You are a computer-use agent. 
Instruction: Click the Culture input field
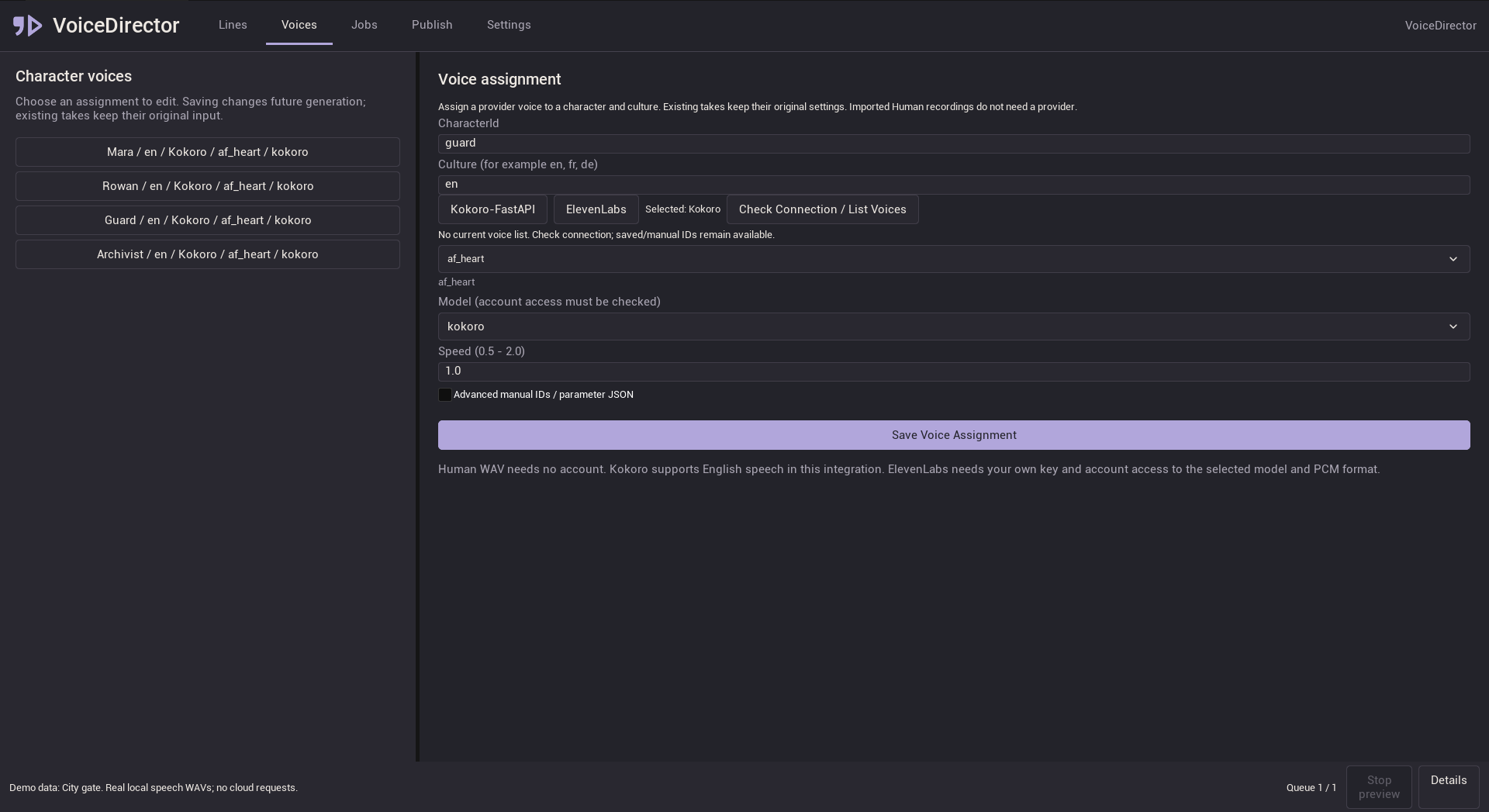(x=954, y=185)
